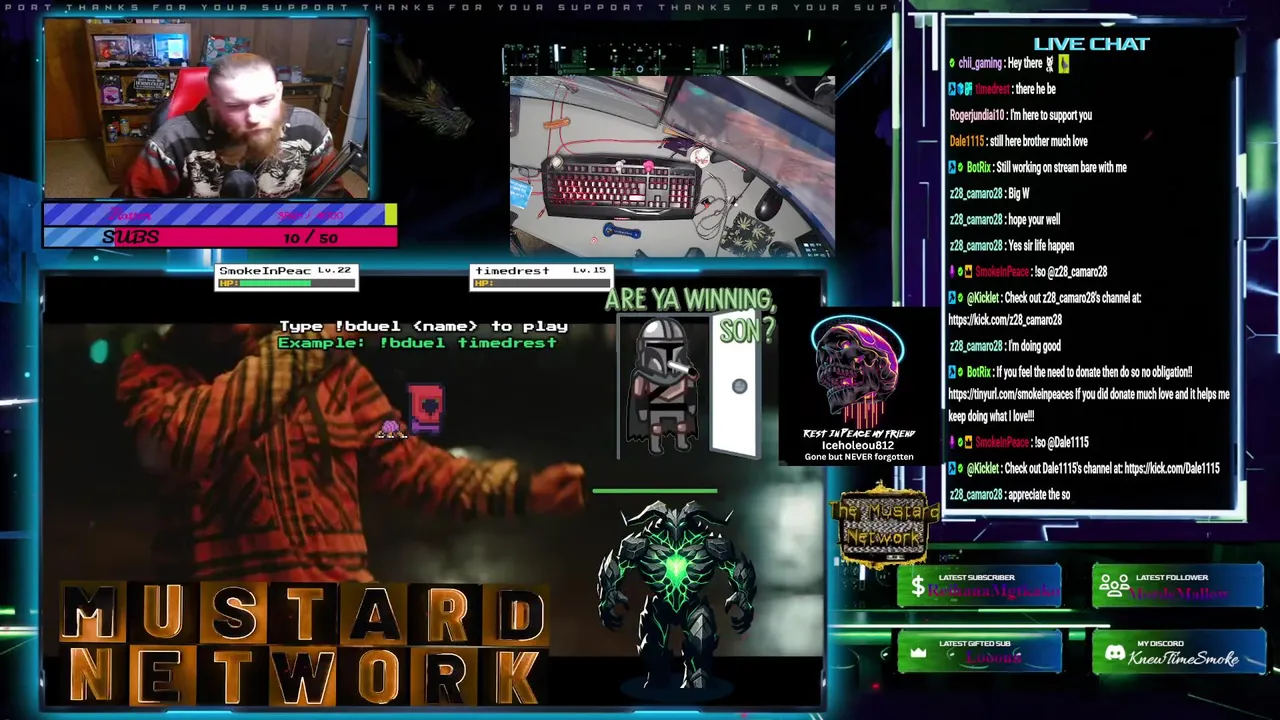This screenshot has width=1280, height=720.
Task: Click badges before BotRix's stream bare message
Action: coord(956,167)
